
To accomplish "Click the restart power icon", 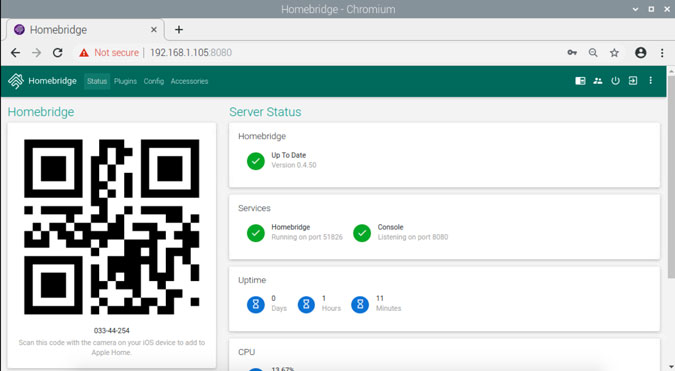I will coord(616,80).
